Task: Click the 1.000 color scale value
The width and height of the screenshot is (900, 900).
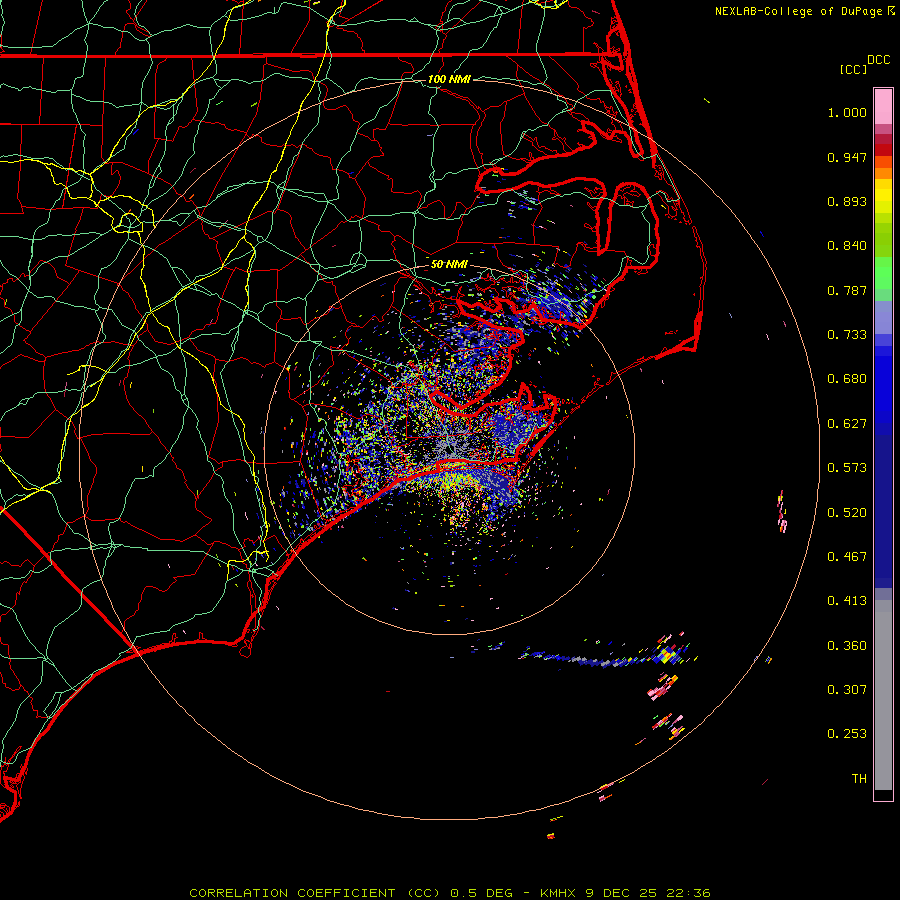Action: (x=847, y=112)
